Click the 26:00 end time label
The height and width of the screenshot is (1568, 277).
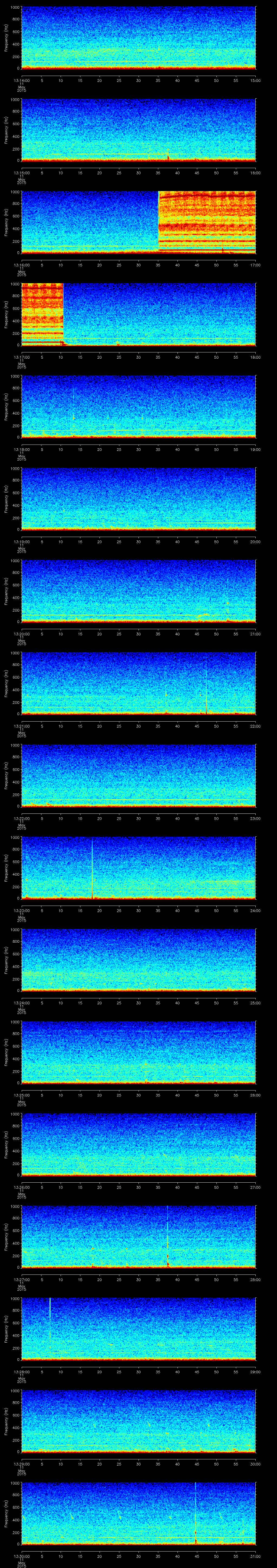tap(256, 1095)
